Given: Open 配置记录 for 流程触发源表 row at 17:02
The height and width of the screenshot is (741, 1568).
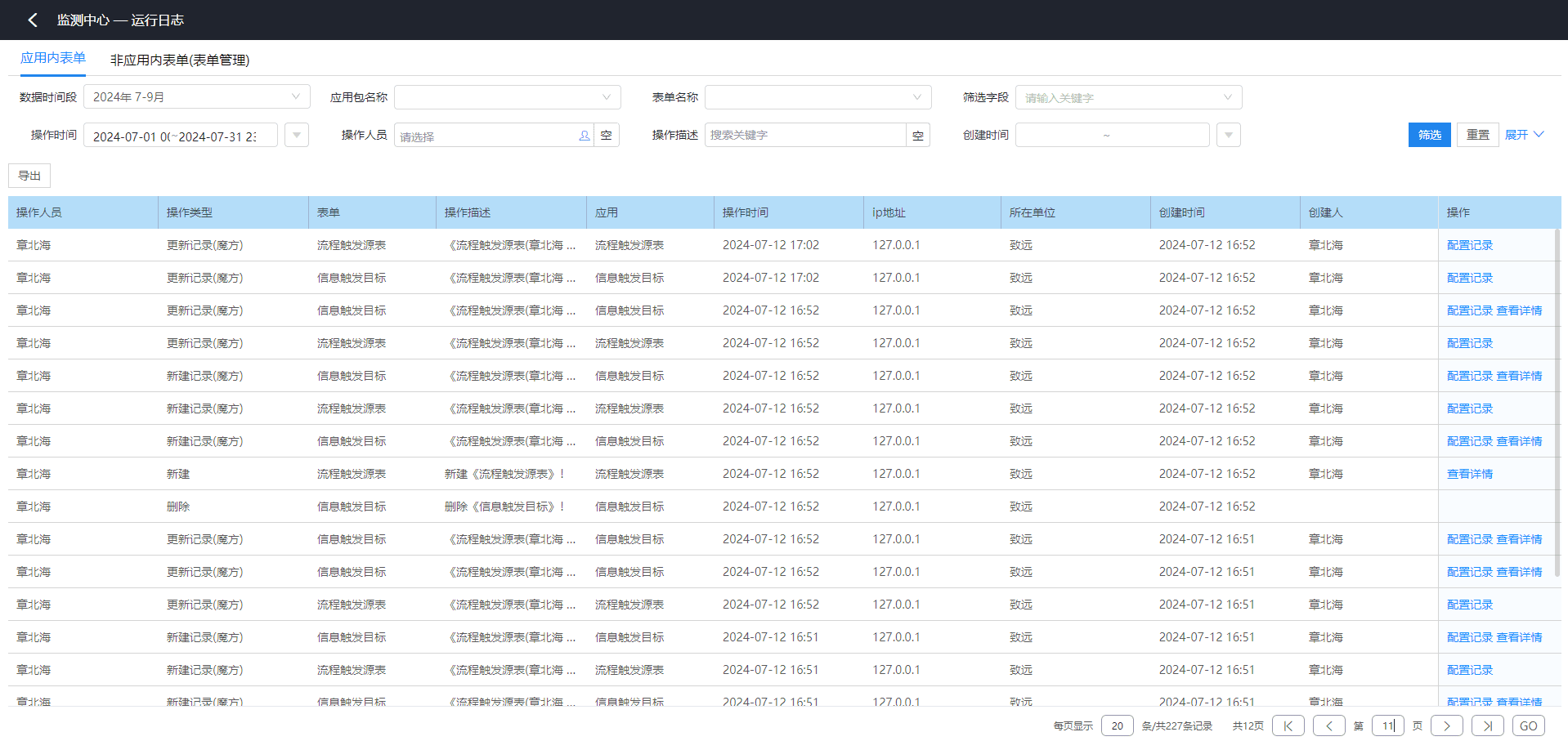Looking at the screenshot, I should [x=1470, y=245].
